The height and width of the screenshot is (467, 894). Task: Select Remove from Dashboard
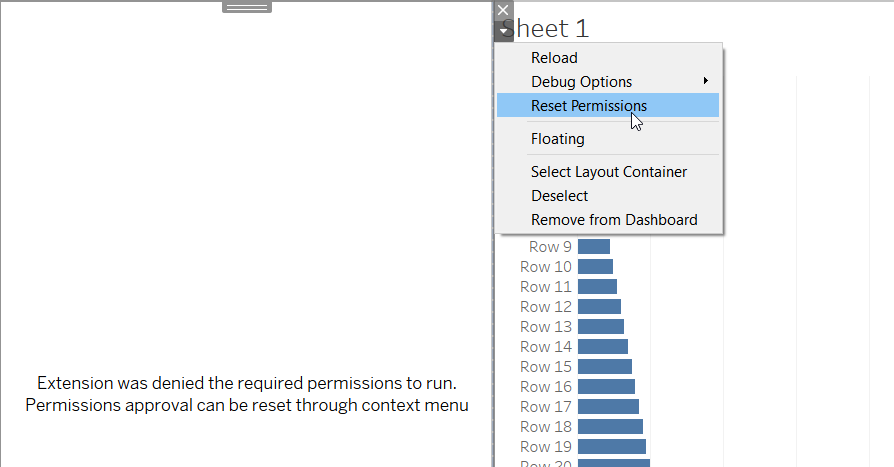coord(614,220)
